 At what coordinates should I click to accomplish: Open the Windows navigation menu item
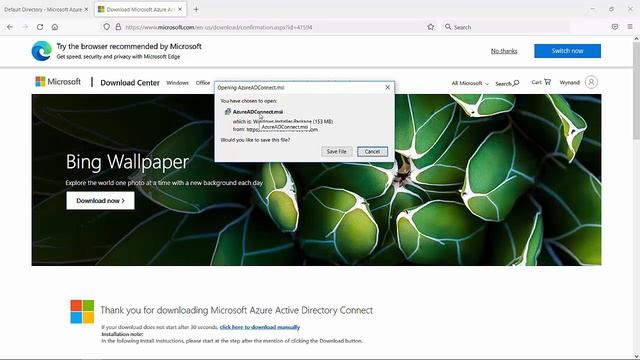[177, 82]
